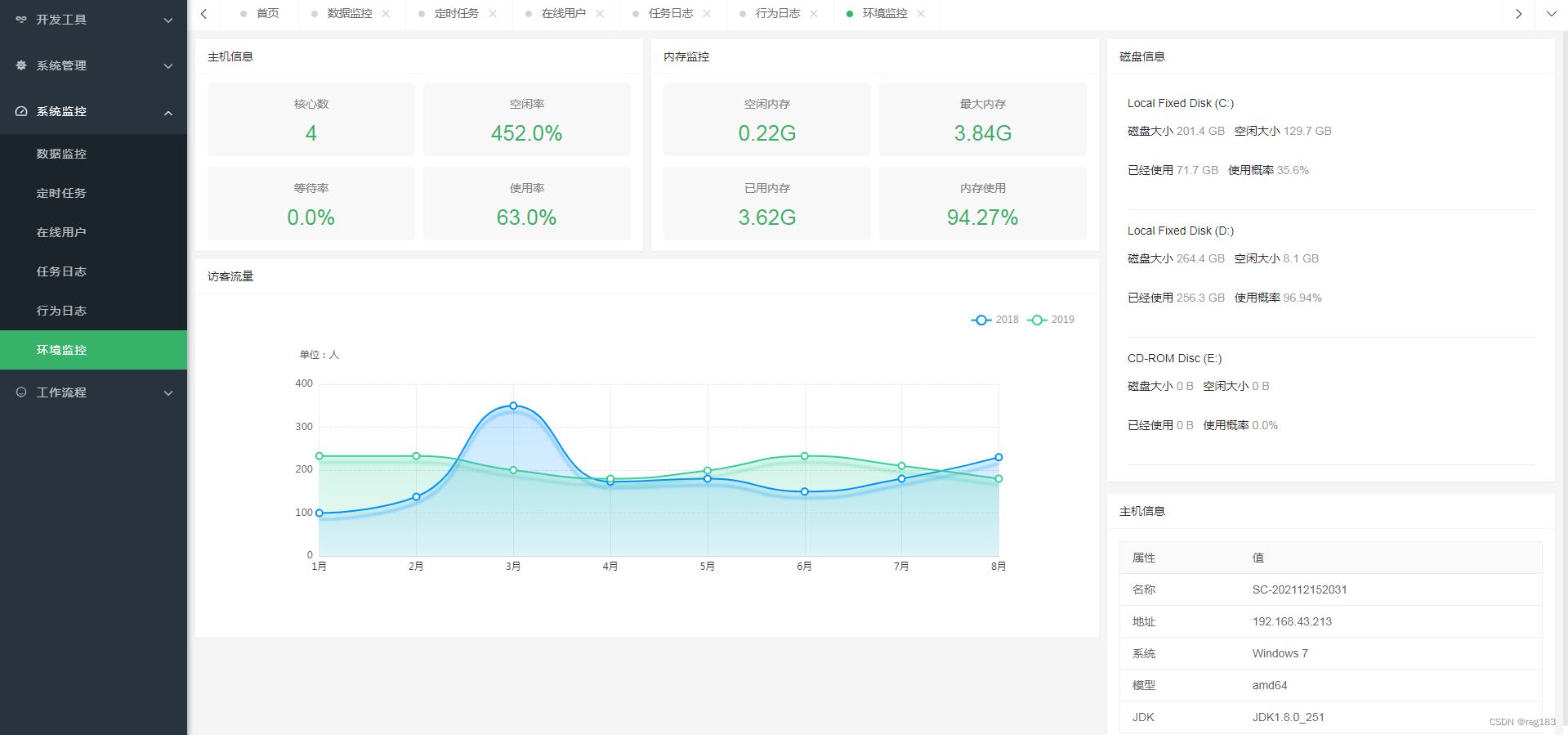Click the 属性 column header
Screen dimensions: 1568x735
click(1144, 558)
